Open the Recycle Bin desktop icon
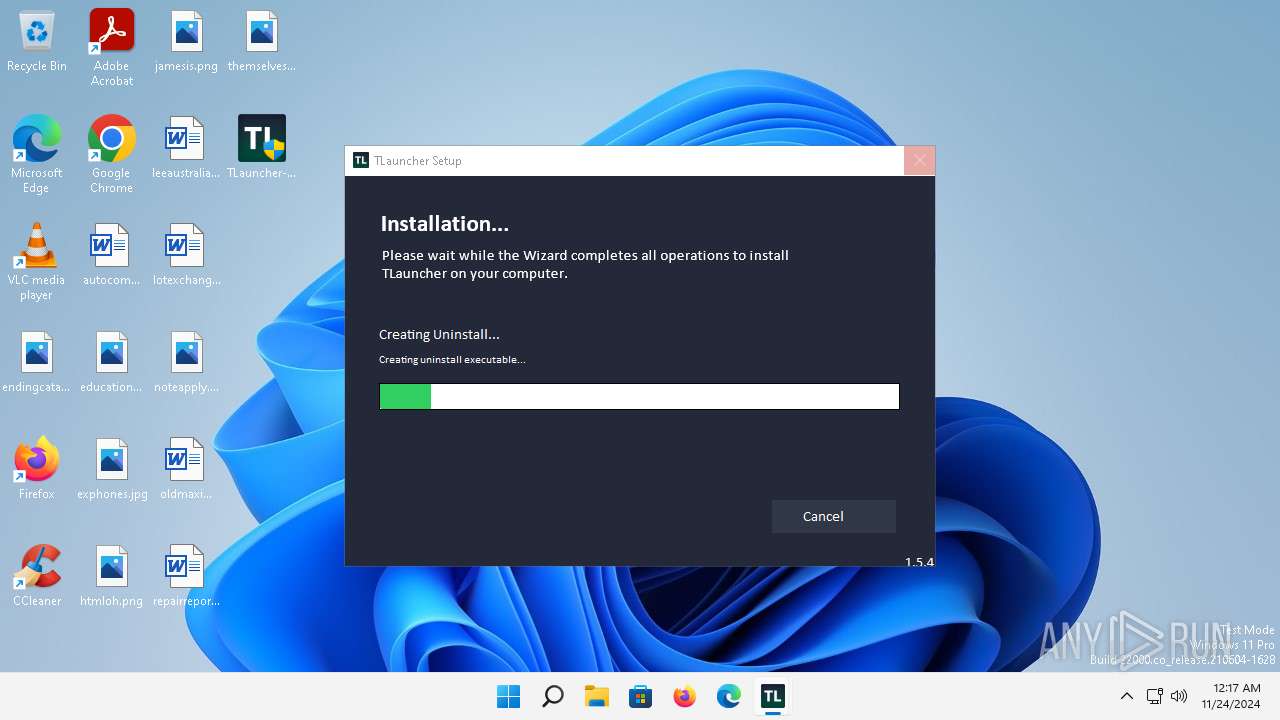 [x=37, y=42]
